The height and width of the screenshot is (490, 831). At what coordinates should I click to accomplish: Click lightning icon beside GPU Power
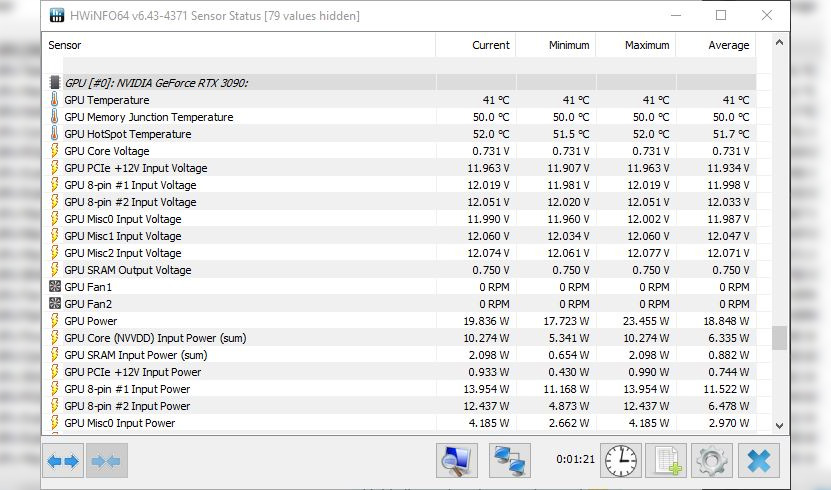coord(54,320)
